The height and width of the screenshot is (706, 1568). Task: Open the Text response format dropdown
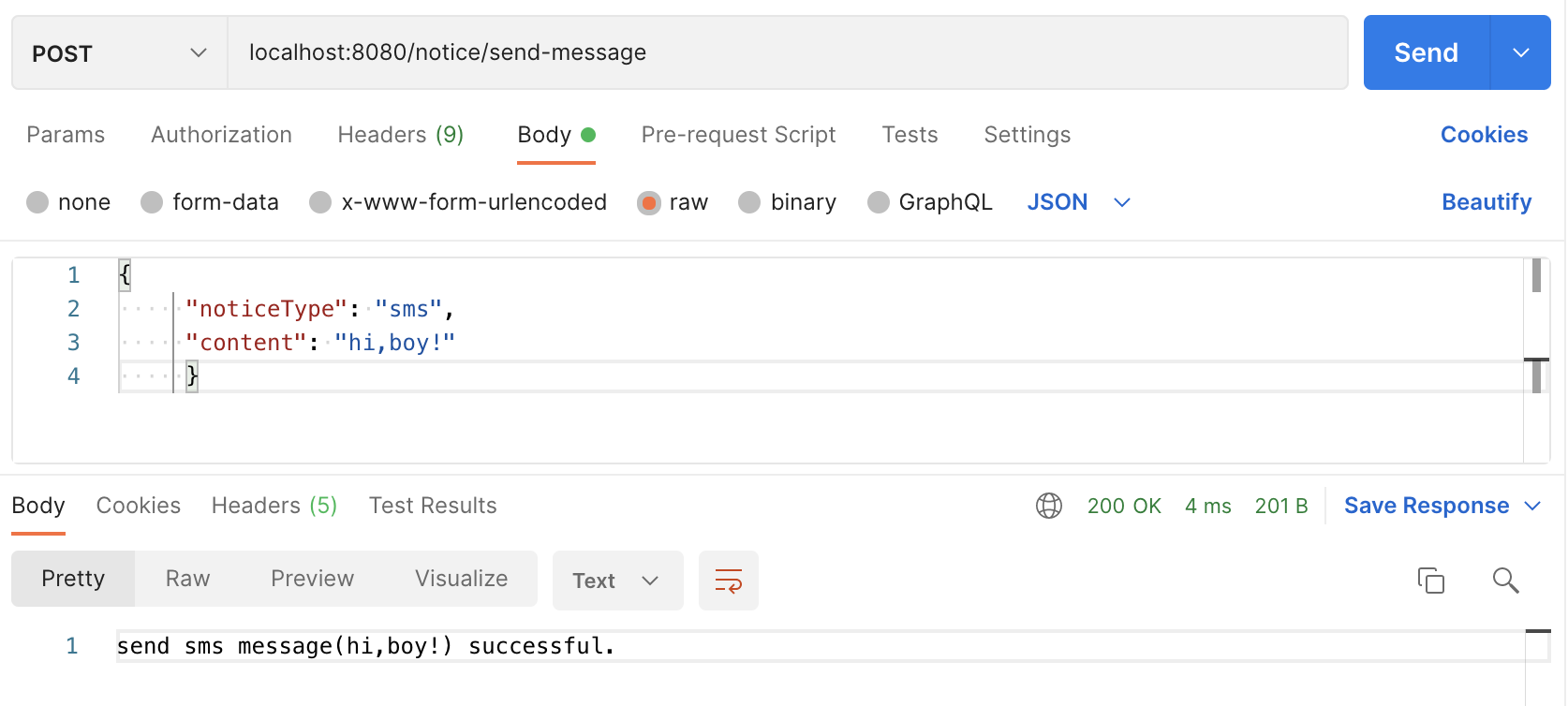point(616,581)
